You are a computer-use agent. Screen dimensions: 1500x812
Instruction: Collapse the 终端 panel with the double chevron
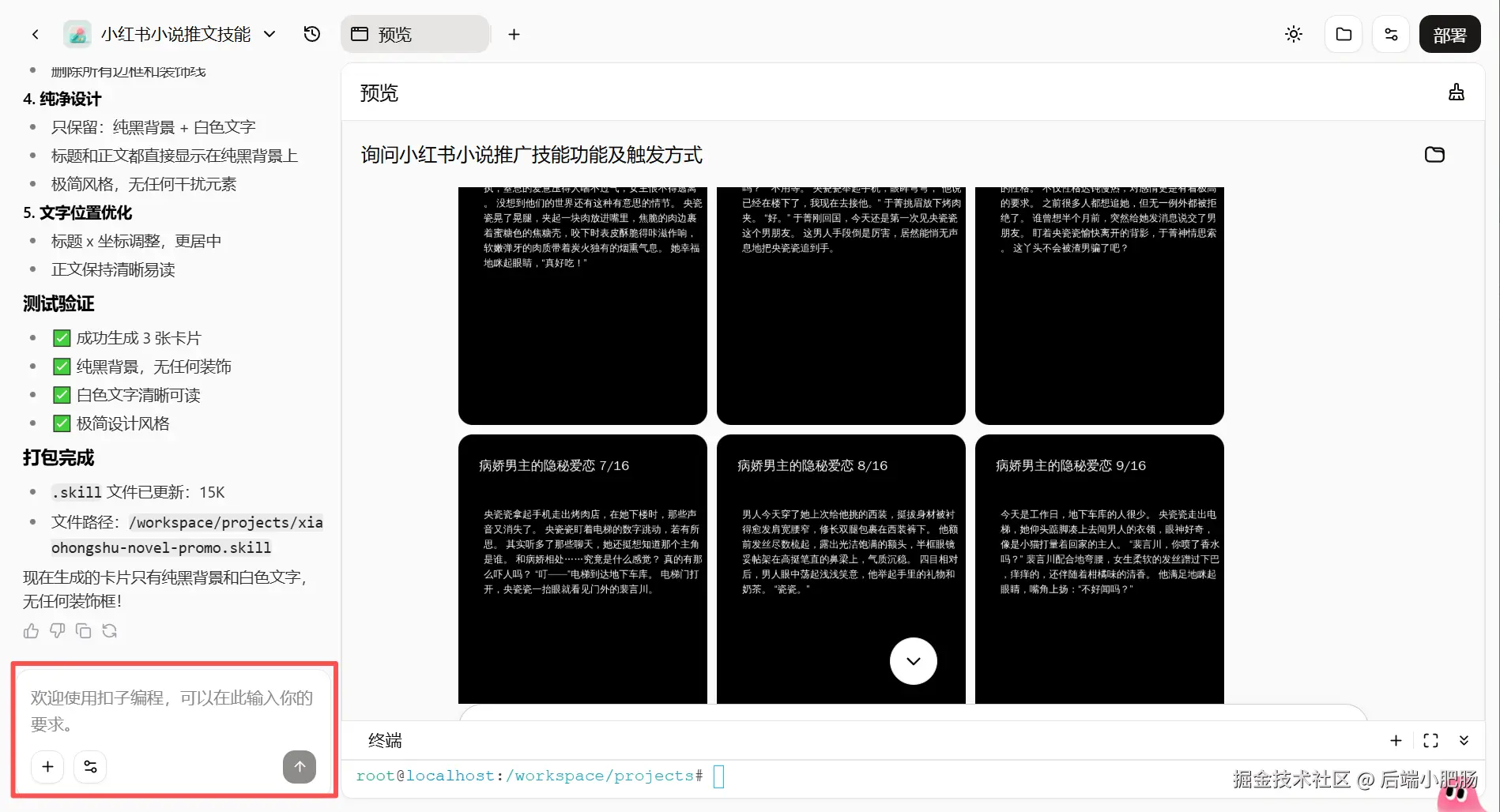(x=1464, y=740)
